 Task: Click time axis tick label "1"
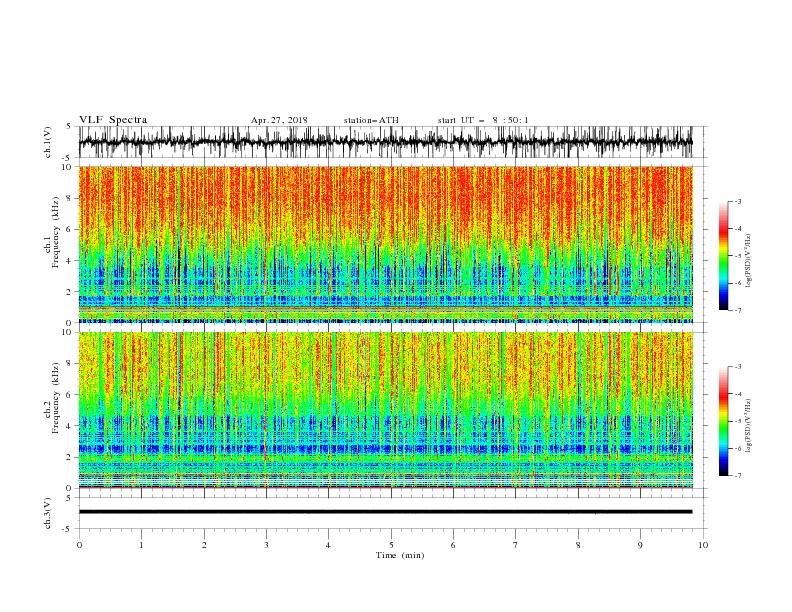(141, 545)
